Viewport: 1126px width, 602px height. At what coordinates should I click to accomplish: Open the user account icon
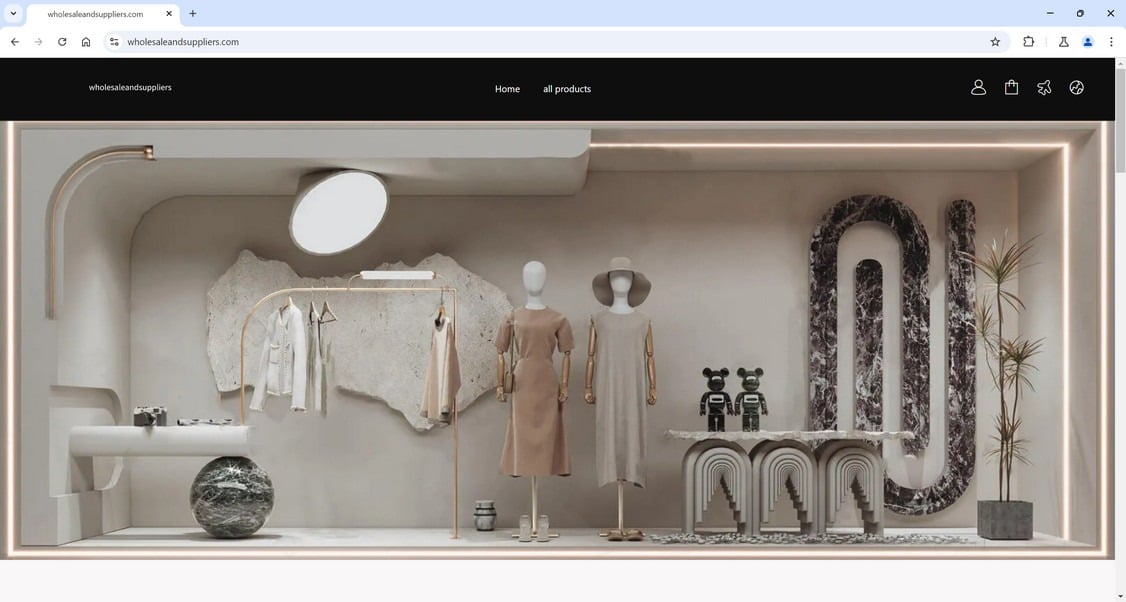978,88
